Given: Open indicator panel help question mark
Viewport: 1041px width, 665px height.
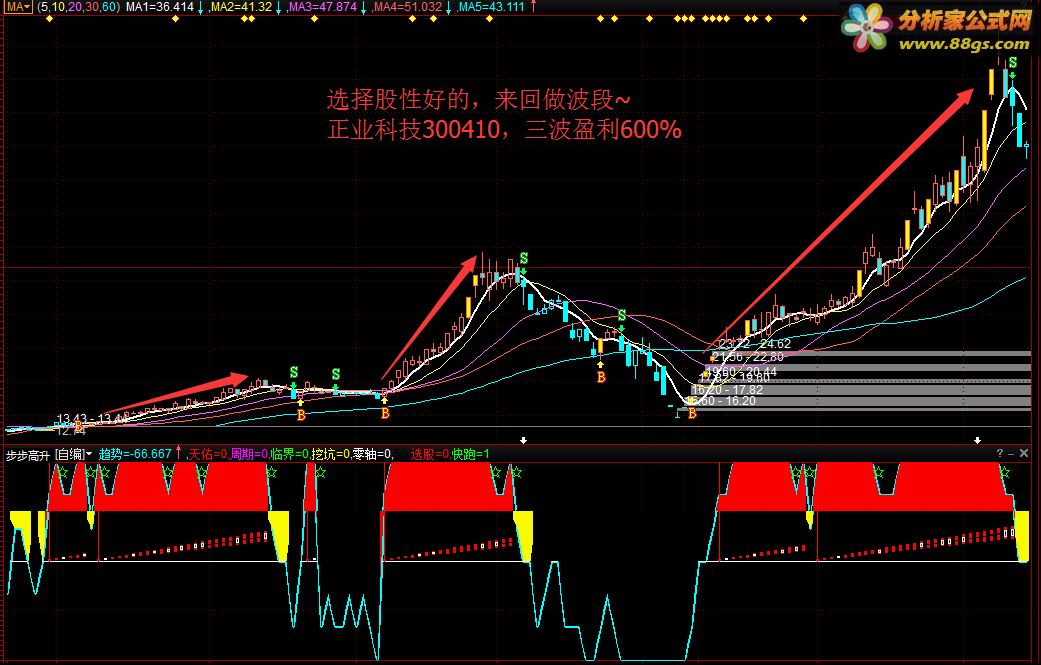Looking at the screenshot, I should [1000, 453].
